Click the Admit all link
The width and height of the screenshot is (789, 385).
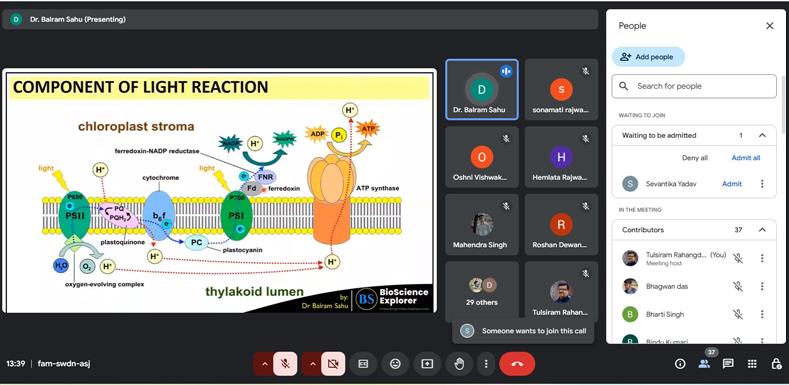point(746,158)
